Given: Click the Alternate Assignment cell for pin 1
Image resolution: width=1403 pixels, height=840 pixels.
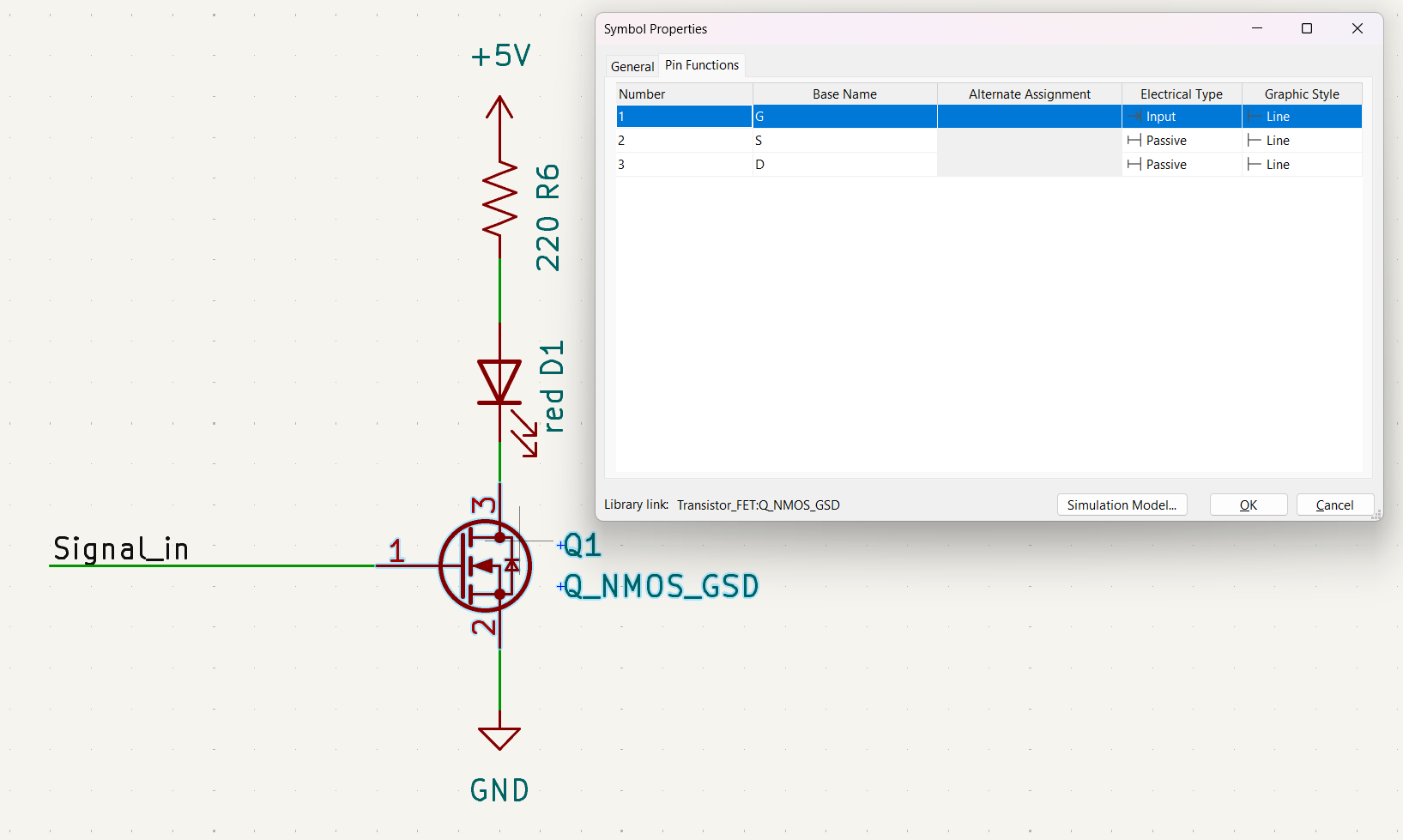Looking at the screenshot, I should pyautogui.click(x=1029, y=117).
